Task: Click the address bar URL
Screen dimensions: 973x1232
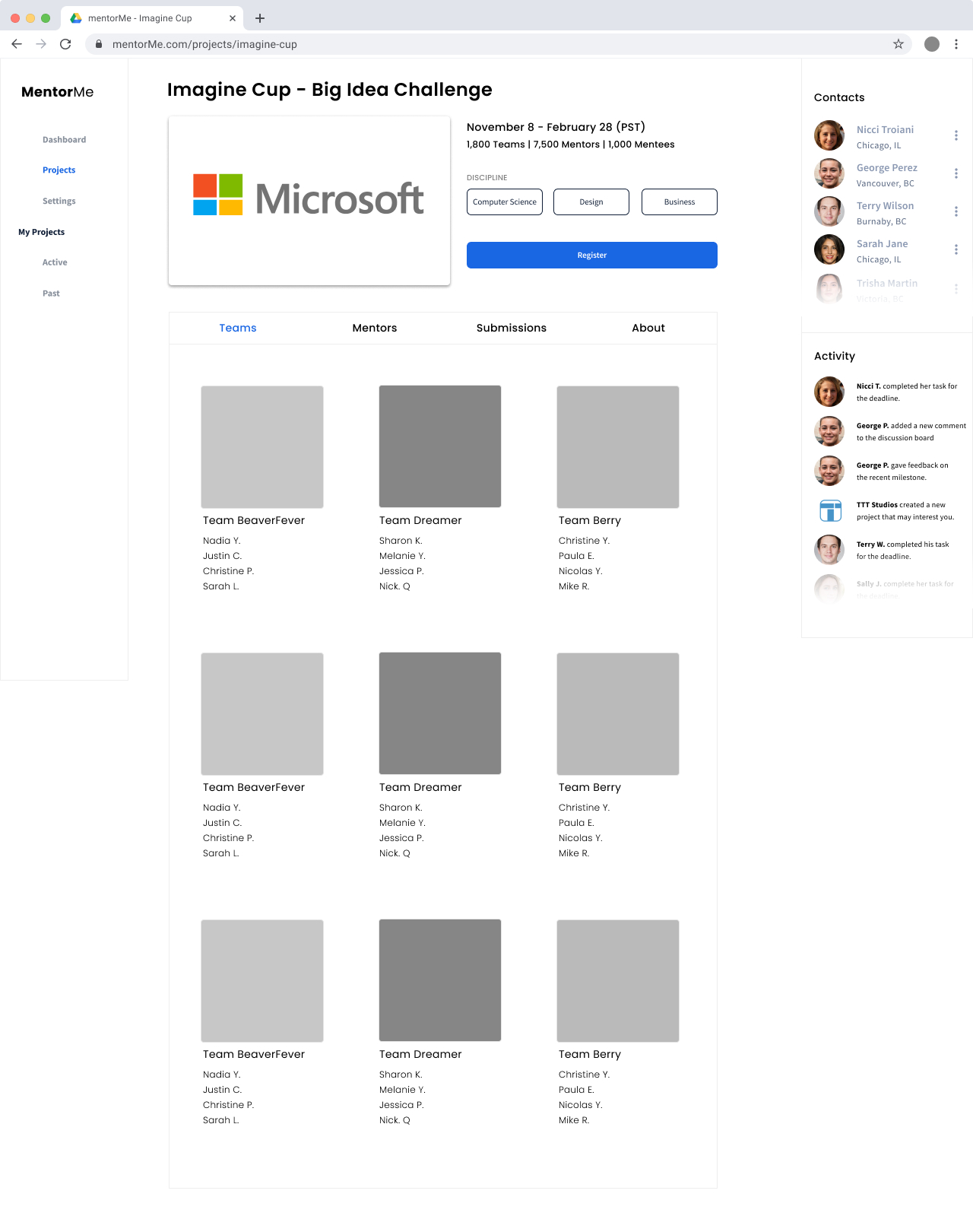Action: click(204, 44)
